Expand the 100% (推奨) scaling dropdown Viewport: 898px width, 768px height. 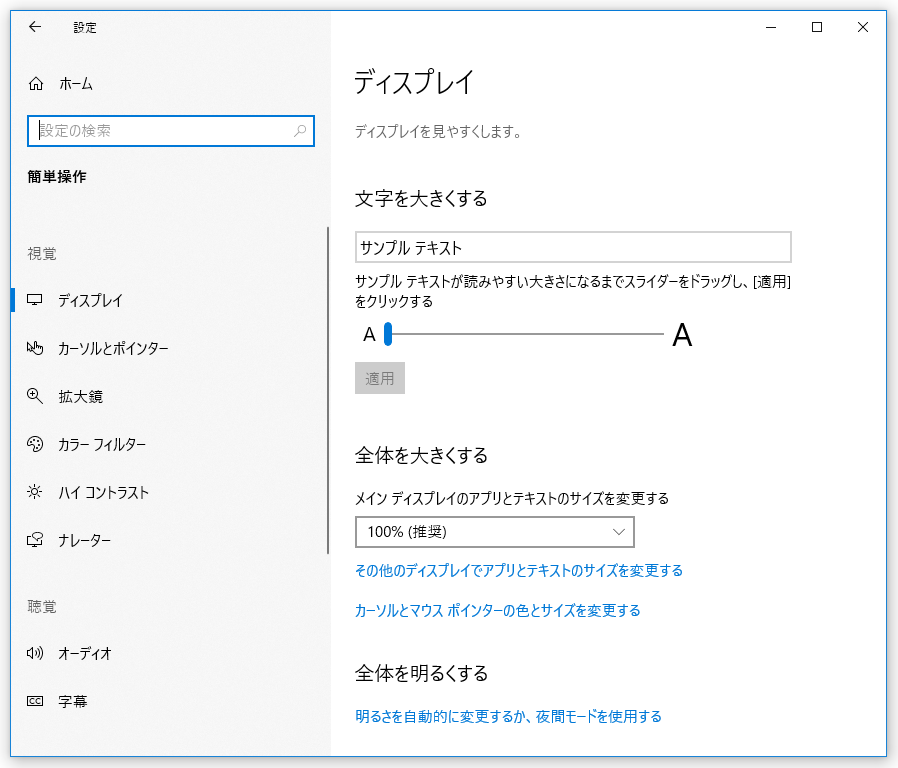[495, 532]
